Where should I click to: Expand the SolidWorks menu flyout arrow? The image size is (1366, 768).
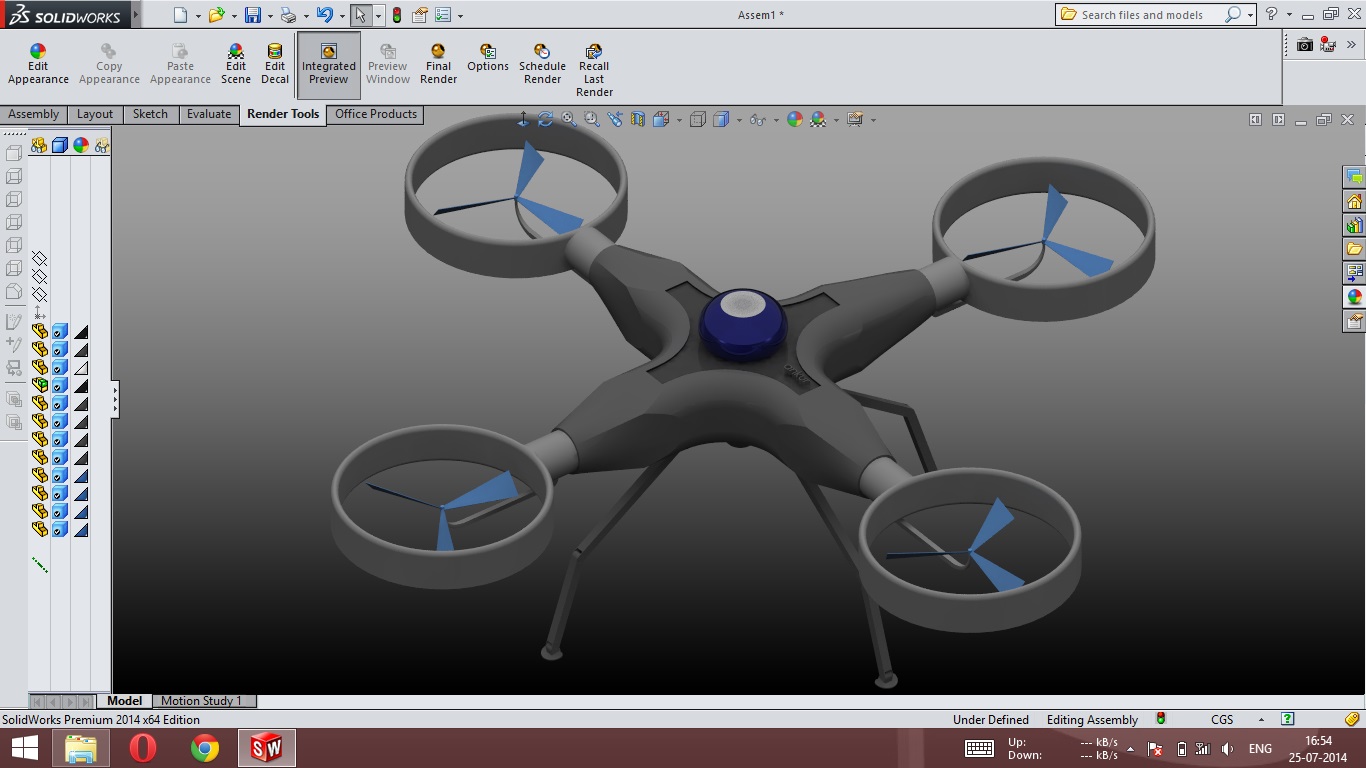(136, 15)
